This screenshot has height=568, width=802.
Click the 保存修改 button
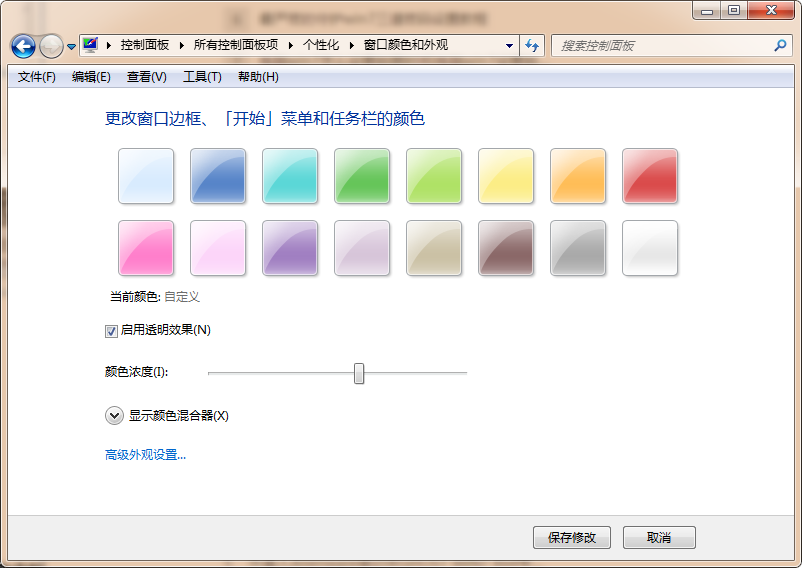tap(572, 537)
